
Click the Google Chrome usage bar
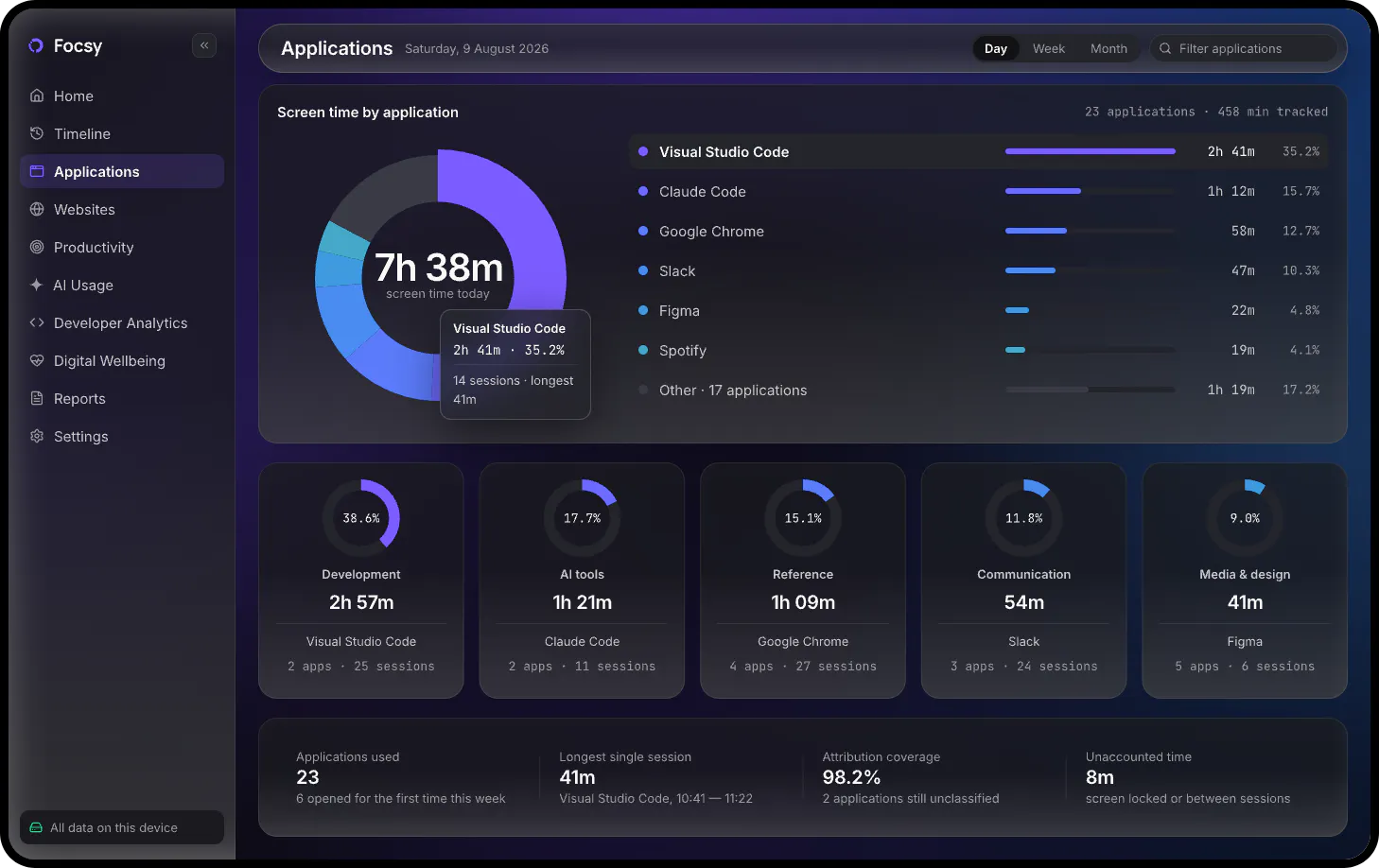point(1091,231)
